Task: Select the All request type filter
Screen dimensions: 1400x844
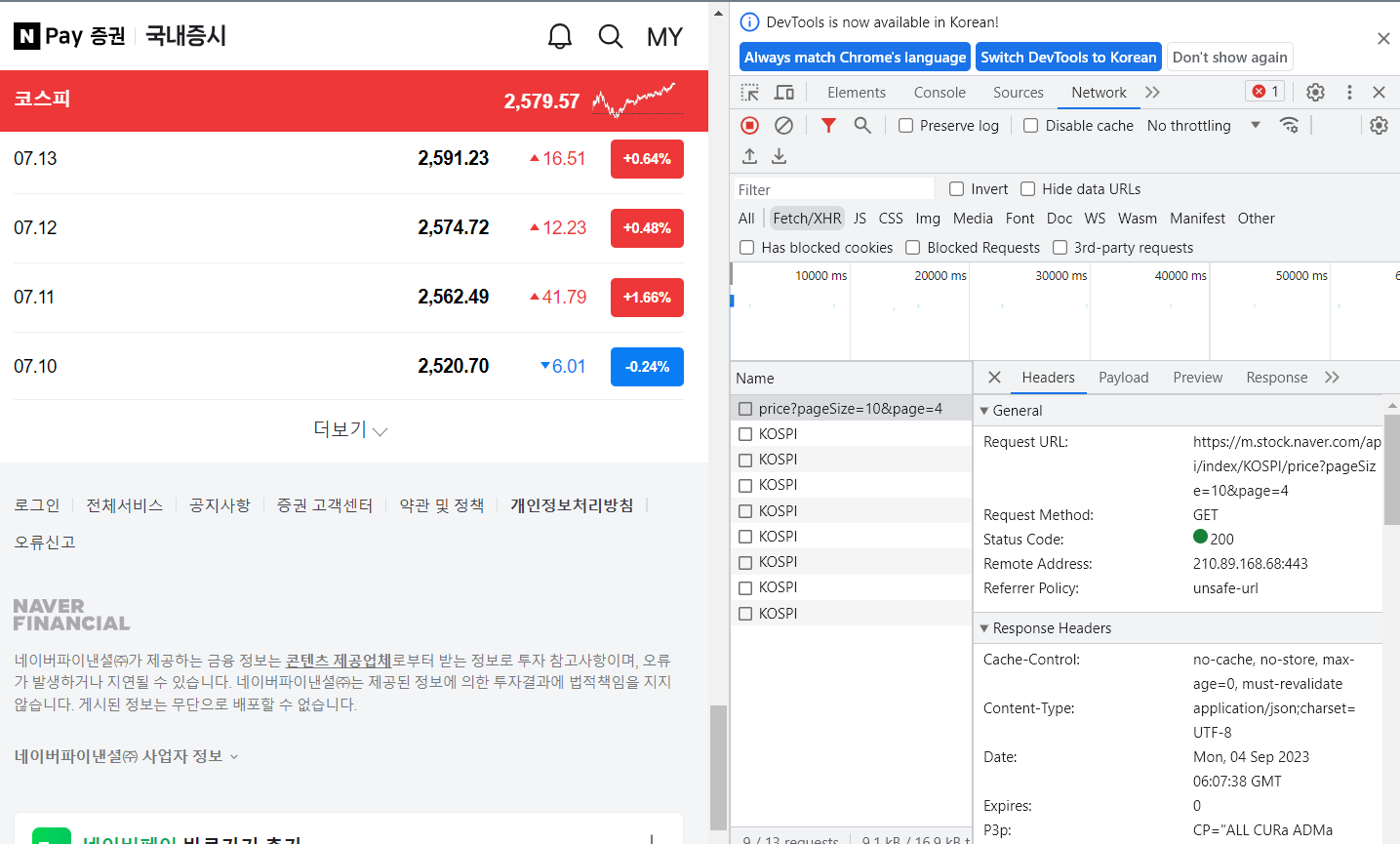Action: click(x=746, y=219)
